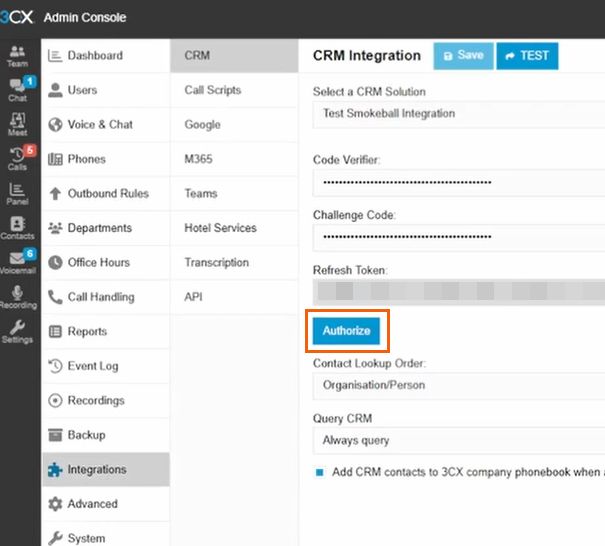Open Chat with unread badge
Viewport: 605px width, 546px height.
pyautogui.click(x=18, y=90)
